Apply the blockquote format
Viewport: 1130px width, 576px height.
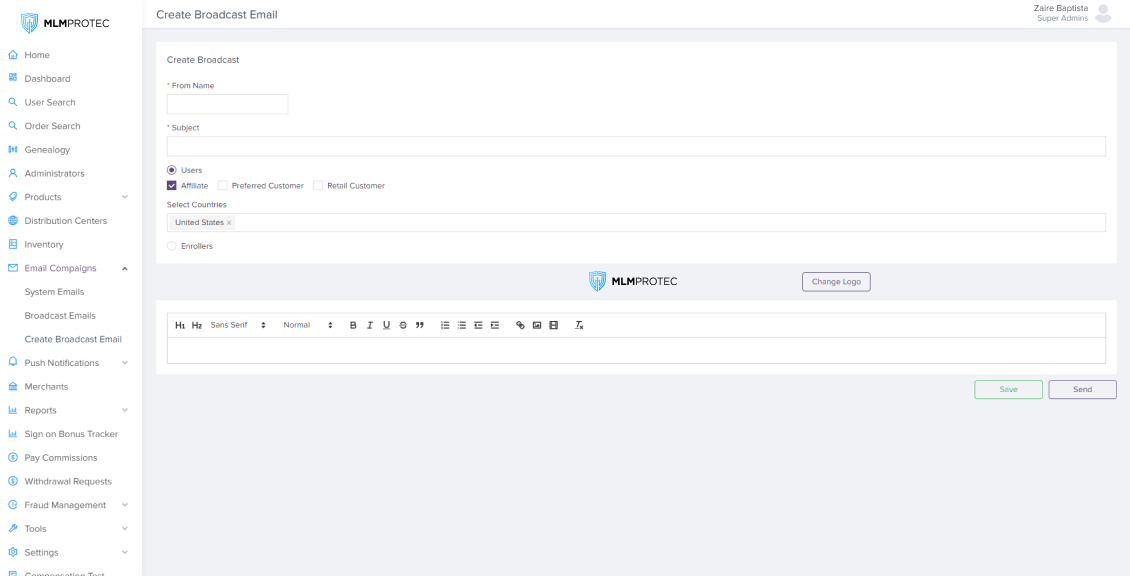pos(420,325)
